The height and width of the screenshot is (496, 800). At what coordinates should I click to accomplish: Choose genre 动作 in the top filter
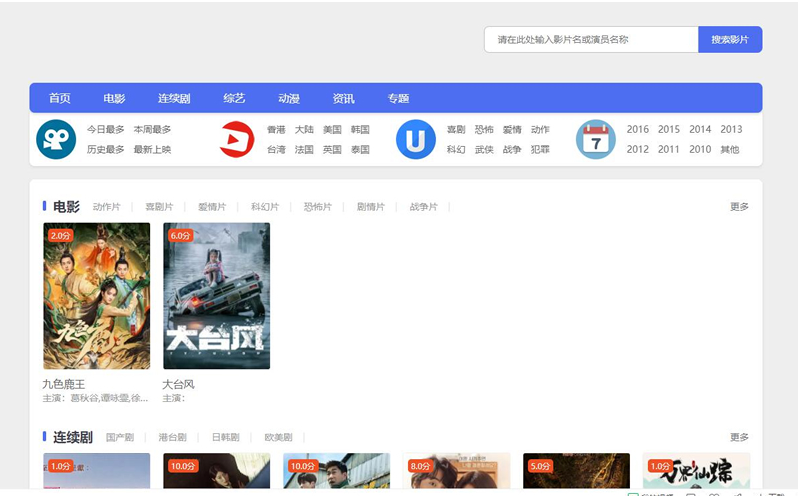540,130
